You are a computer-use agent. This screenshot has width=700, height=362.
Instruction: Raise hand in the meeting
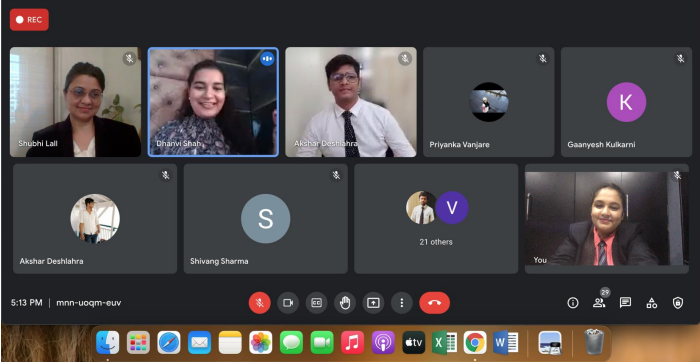pyautogui.click(x=345, y=303)
